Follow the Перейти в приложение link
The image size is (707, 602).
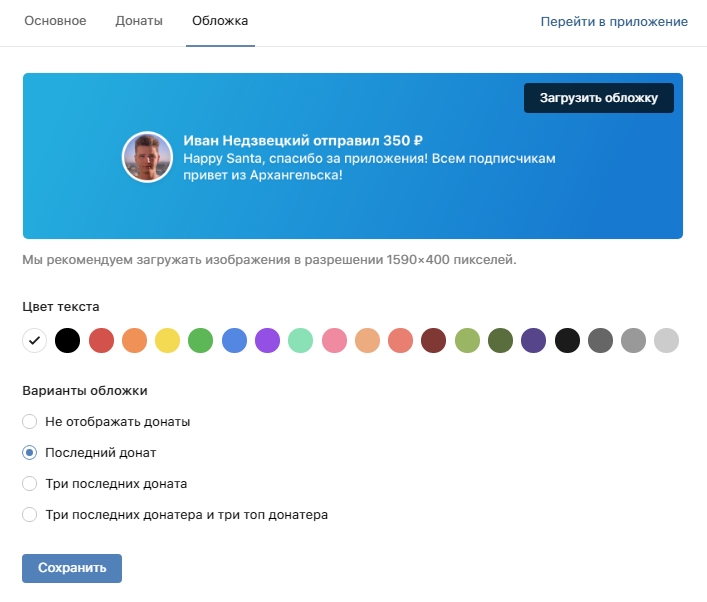click(614, 22)
